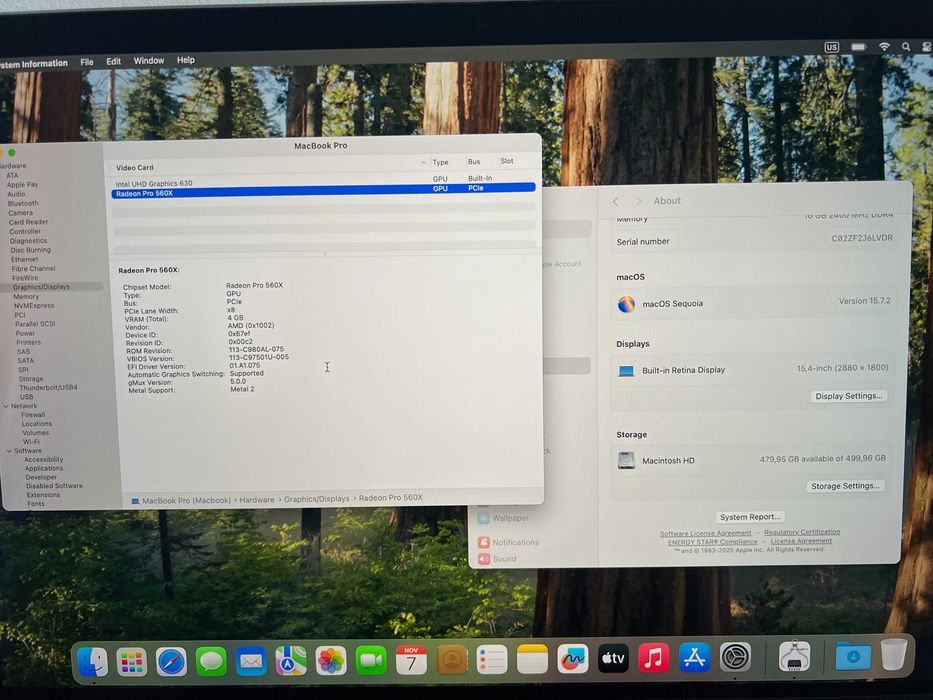This screenshot has width=933, height=700.
Task: Select Intel UHD Graphics 630 row
Action: click(324, 181)
